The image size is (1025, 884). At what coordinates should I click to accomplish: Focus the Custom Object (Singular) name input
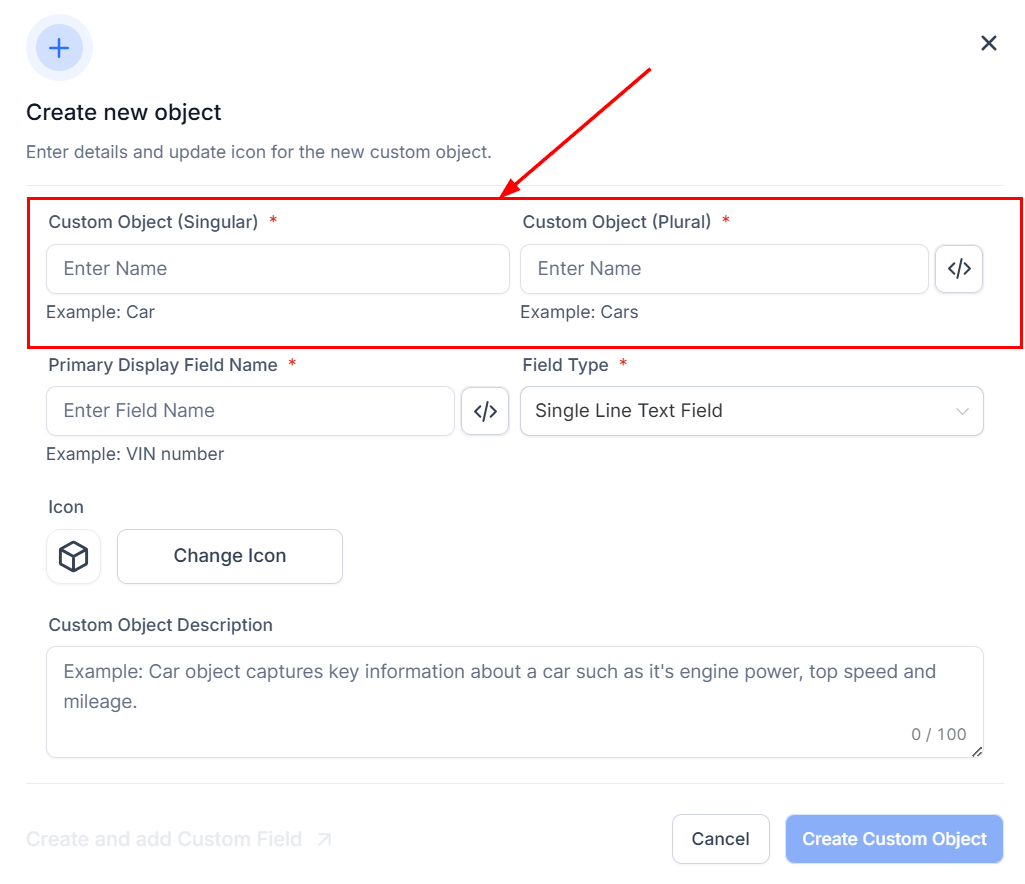pyautogui.click(x=278, y=269)
